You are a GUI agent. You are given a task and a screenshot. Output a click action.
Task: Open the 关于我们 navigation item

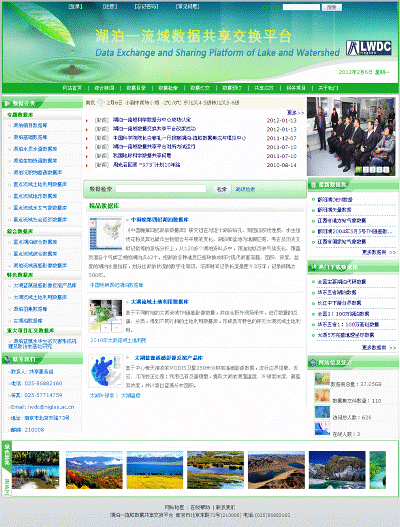pyautogui.click(x=328, y=88)
